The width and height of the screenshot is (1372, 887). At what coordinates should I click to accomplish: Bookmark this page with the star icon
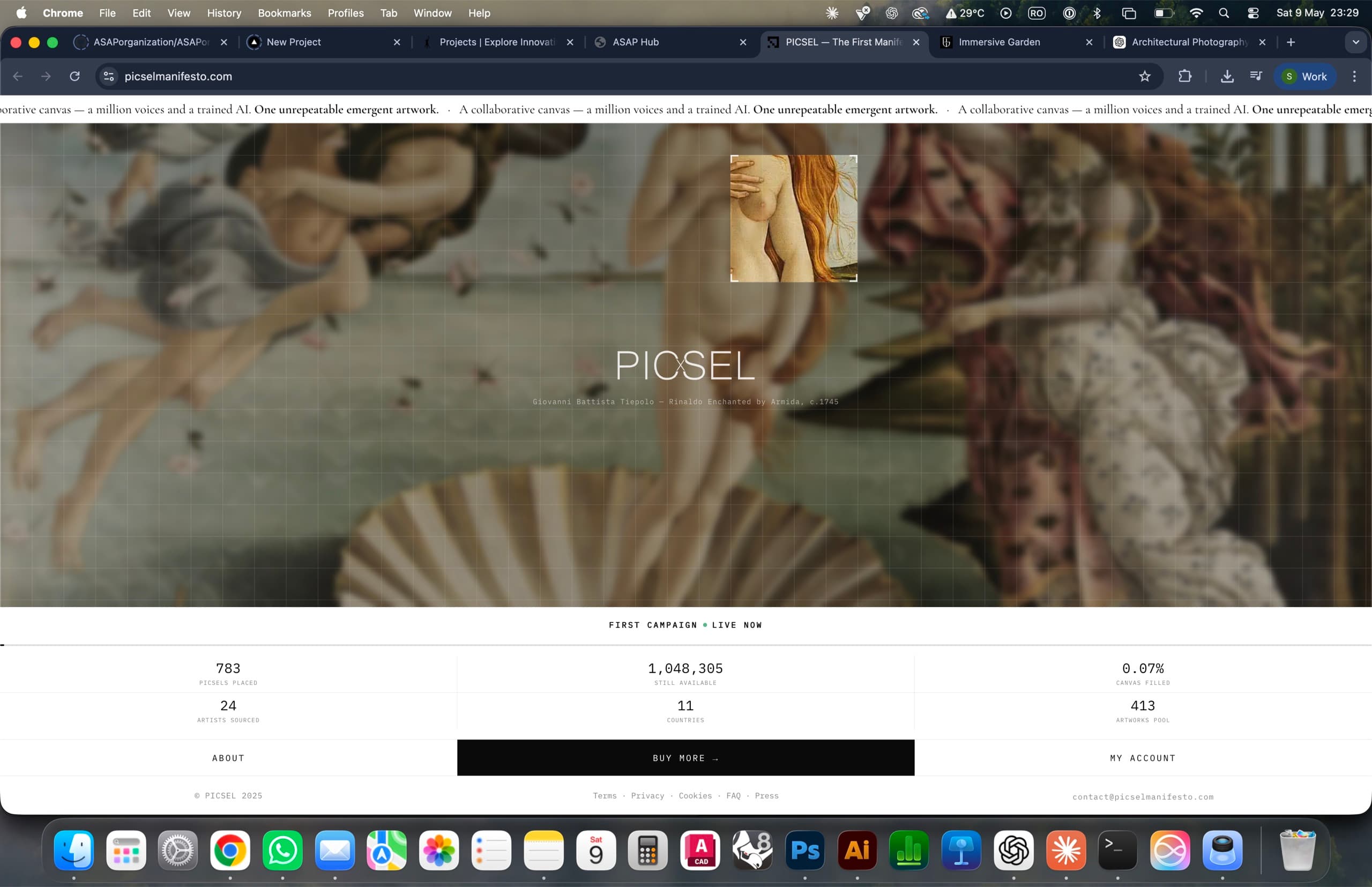coord(1145,76)
